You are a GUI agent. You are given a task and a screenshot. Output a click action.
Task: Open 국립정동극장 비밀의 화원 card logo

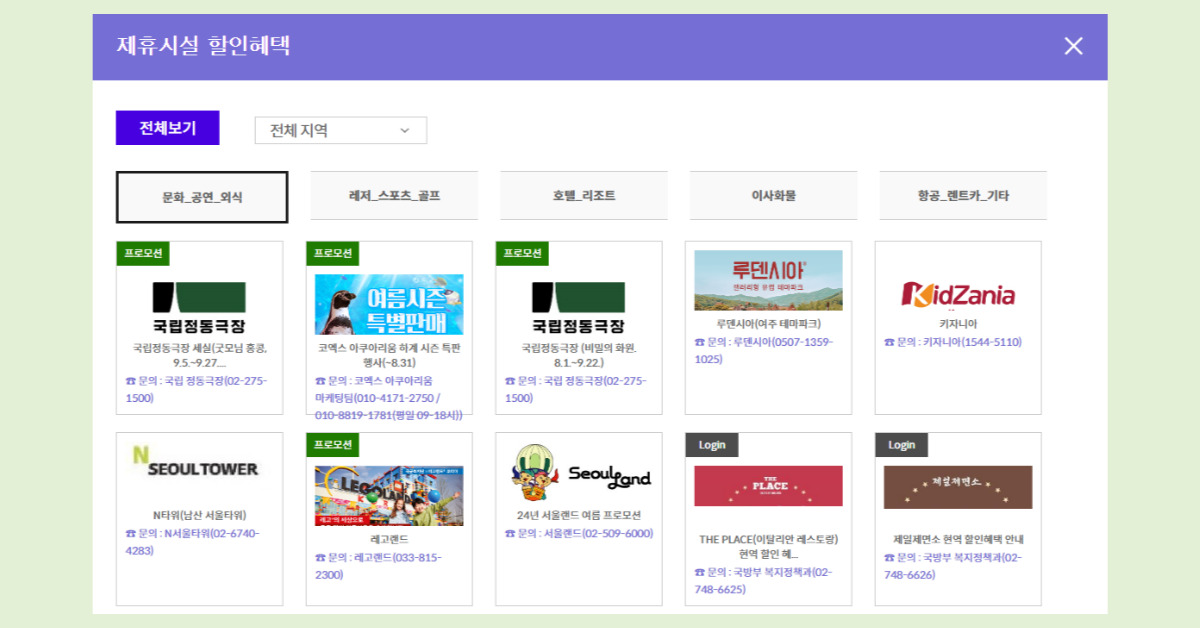578,308
